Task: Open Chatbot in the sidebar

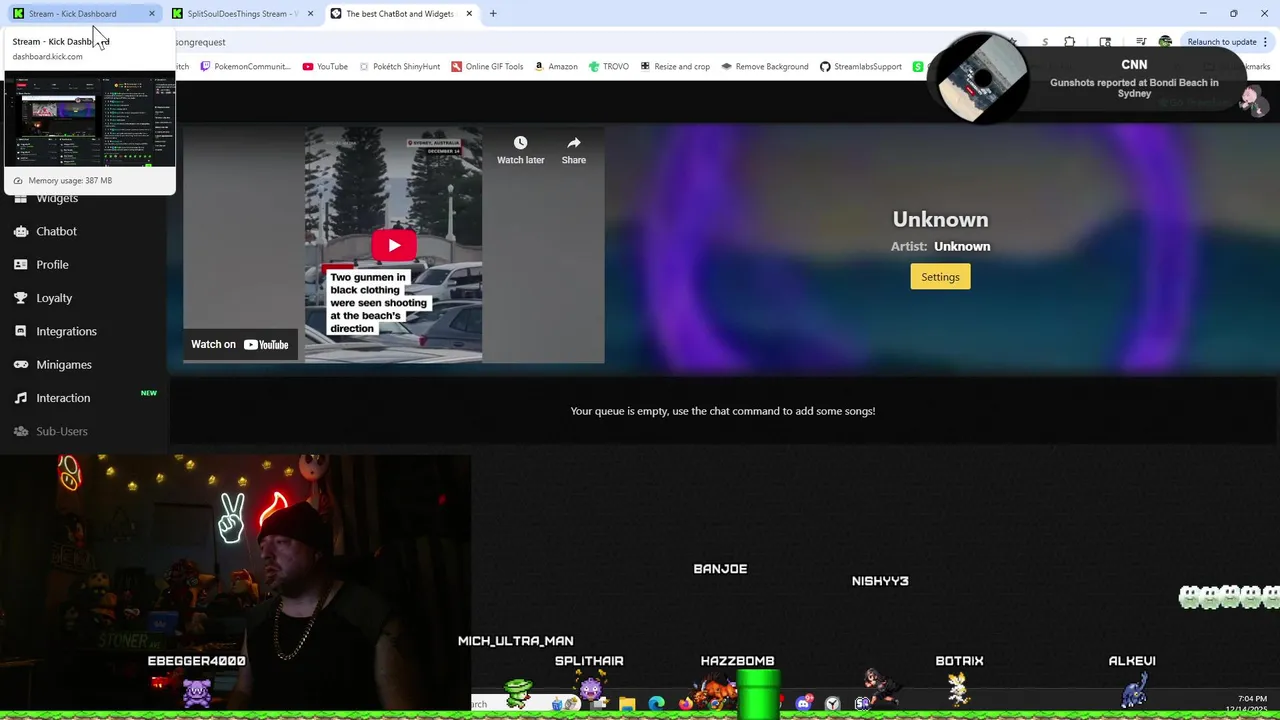Action: [x=56, y=231]
